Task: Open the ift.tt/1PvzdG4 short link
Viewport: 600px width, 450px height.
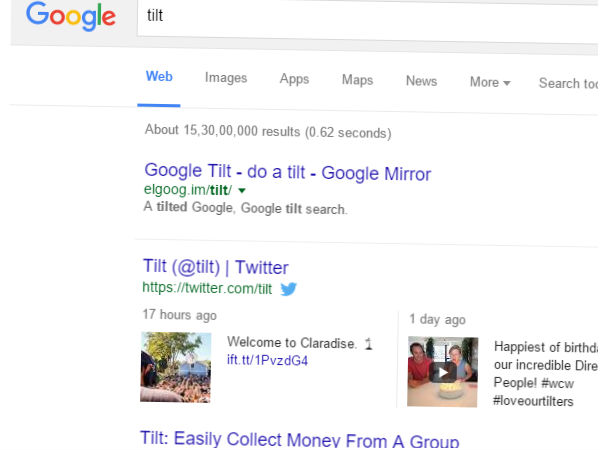Action: click(x=267, y=360)
